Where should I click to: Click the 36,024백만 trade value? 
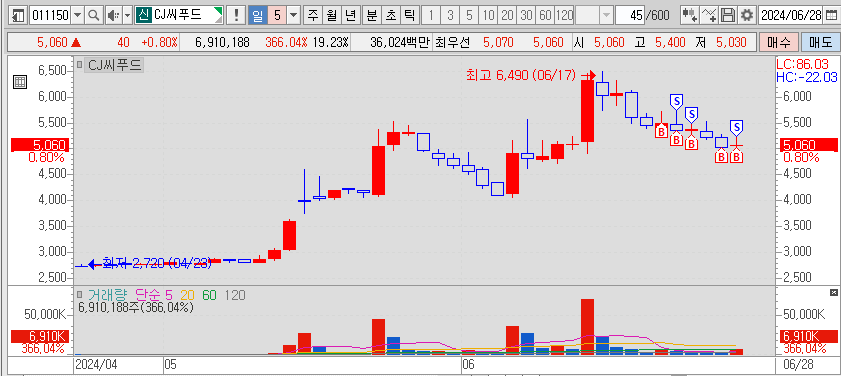[400, 42]
